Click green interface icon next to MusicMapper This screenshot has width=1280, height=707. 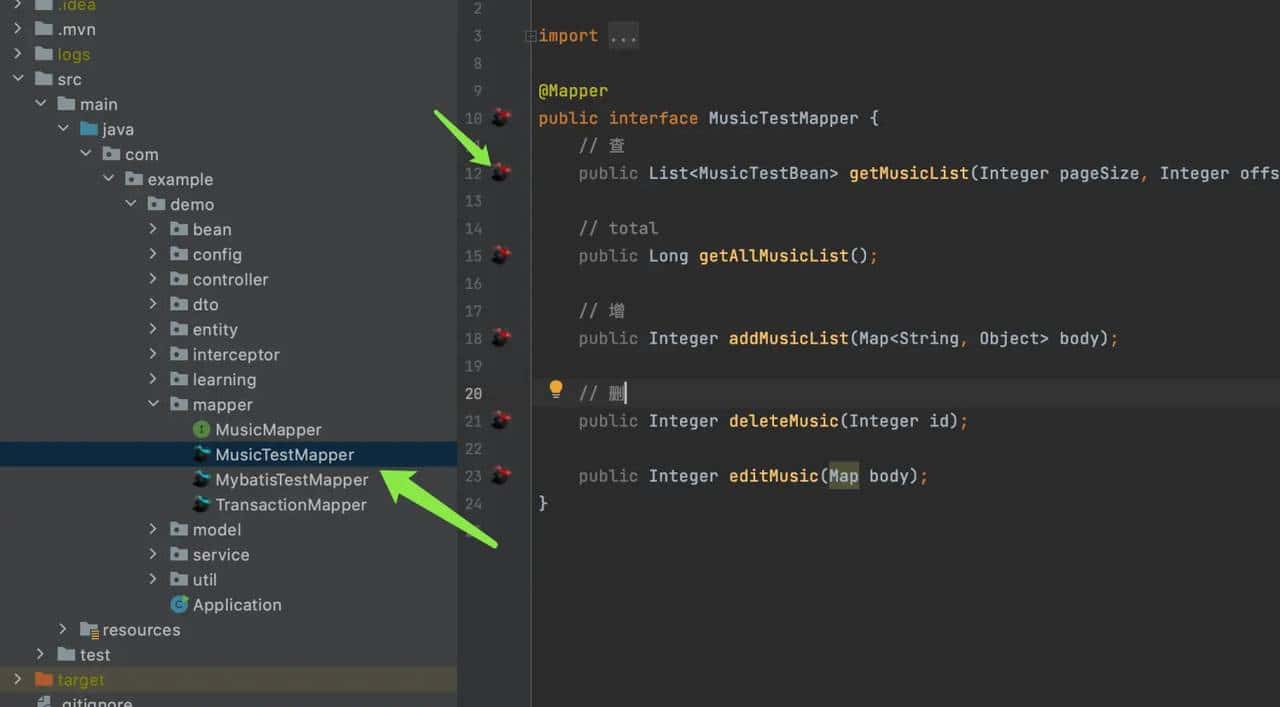click(x=201, y=429)
